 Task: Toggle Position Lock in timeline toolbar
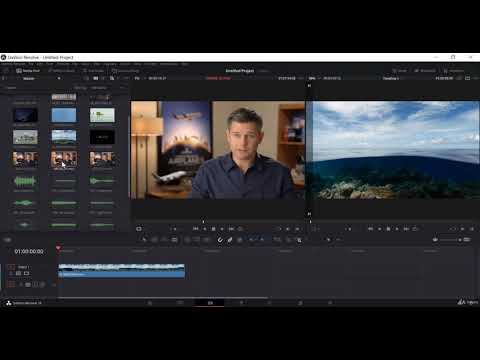pos(240,239)
